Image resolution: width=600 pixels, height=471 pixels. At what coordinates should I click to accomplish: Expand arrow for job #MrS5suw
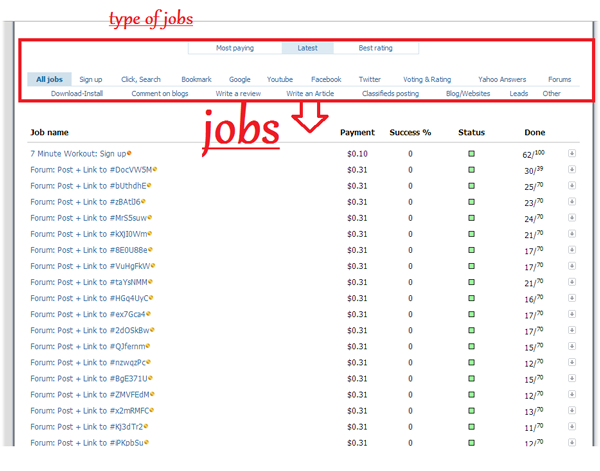[572, 218]
